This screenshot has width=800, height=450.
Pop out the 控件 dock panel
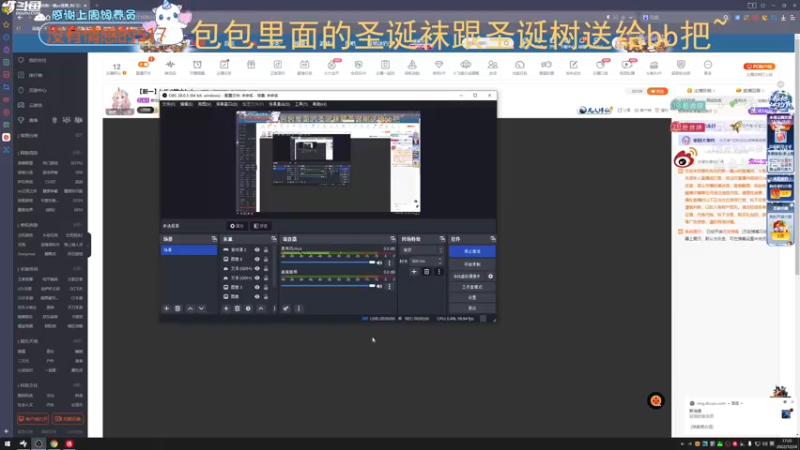(493, 239)
